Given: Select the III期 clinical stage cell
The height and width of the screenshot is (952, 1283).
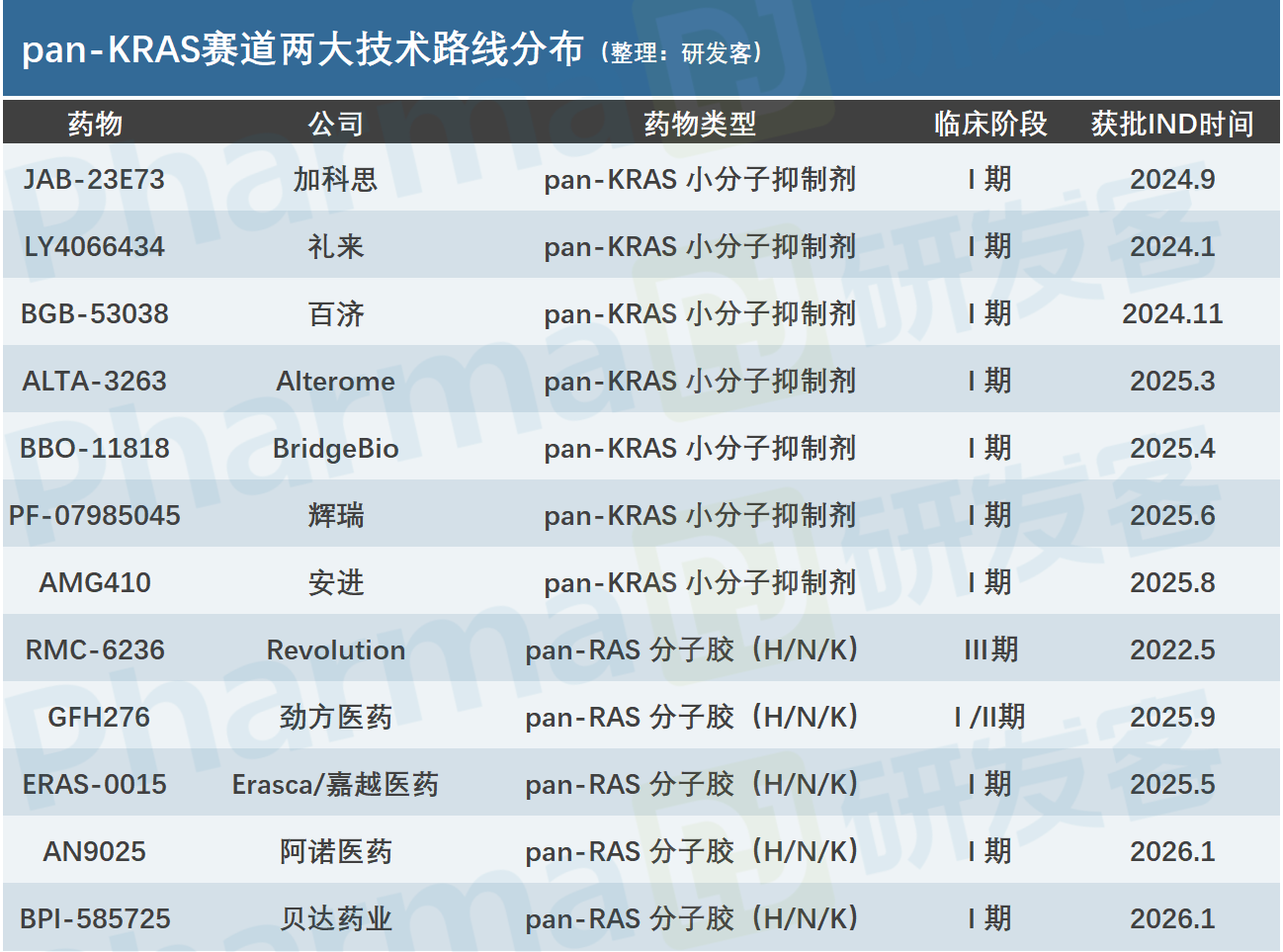Looking at the screenshot, I should pos(990,649).
